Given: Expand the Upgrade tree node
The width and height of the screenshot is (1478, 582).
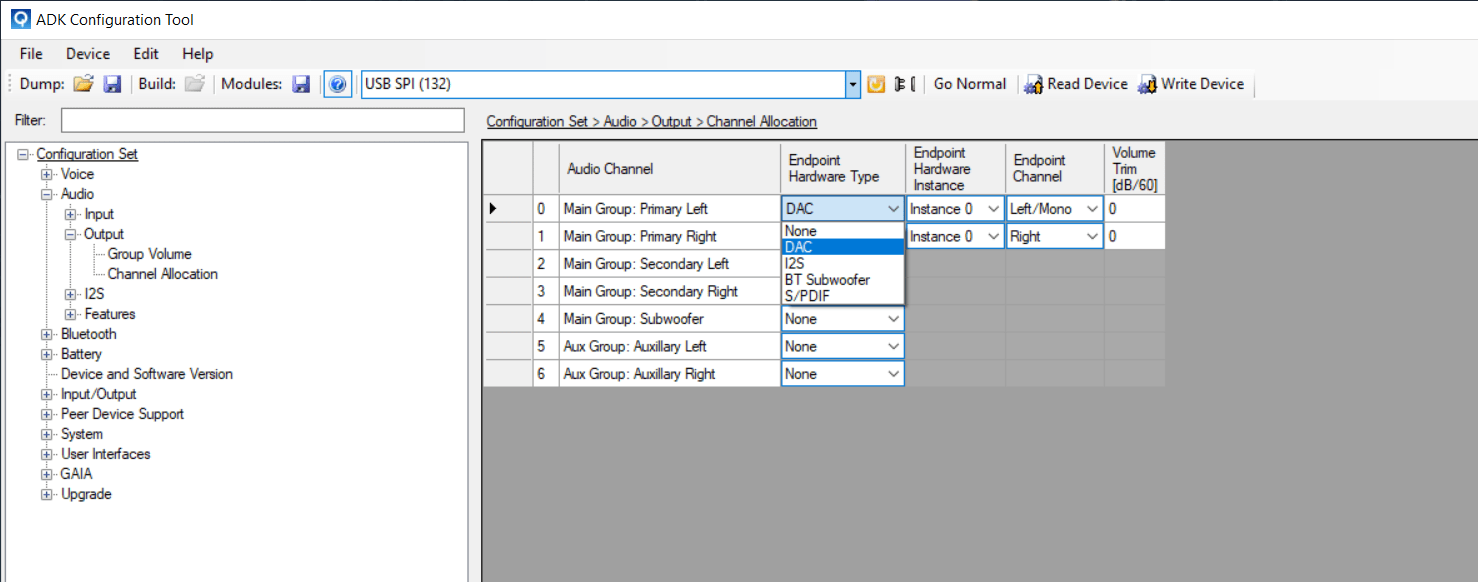Looking at the screenshot, I should pyautogui.click(x=46, y=494).
